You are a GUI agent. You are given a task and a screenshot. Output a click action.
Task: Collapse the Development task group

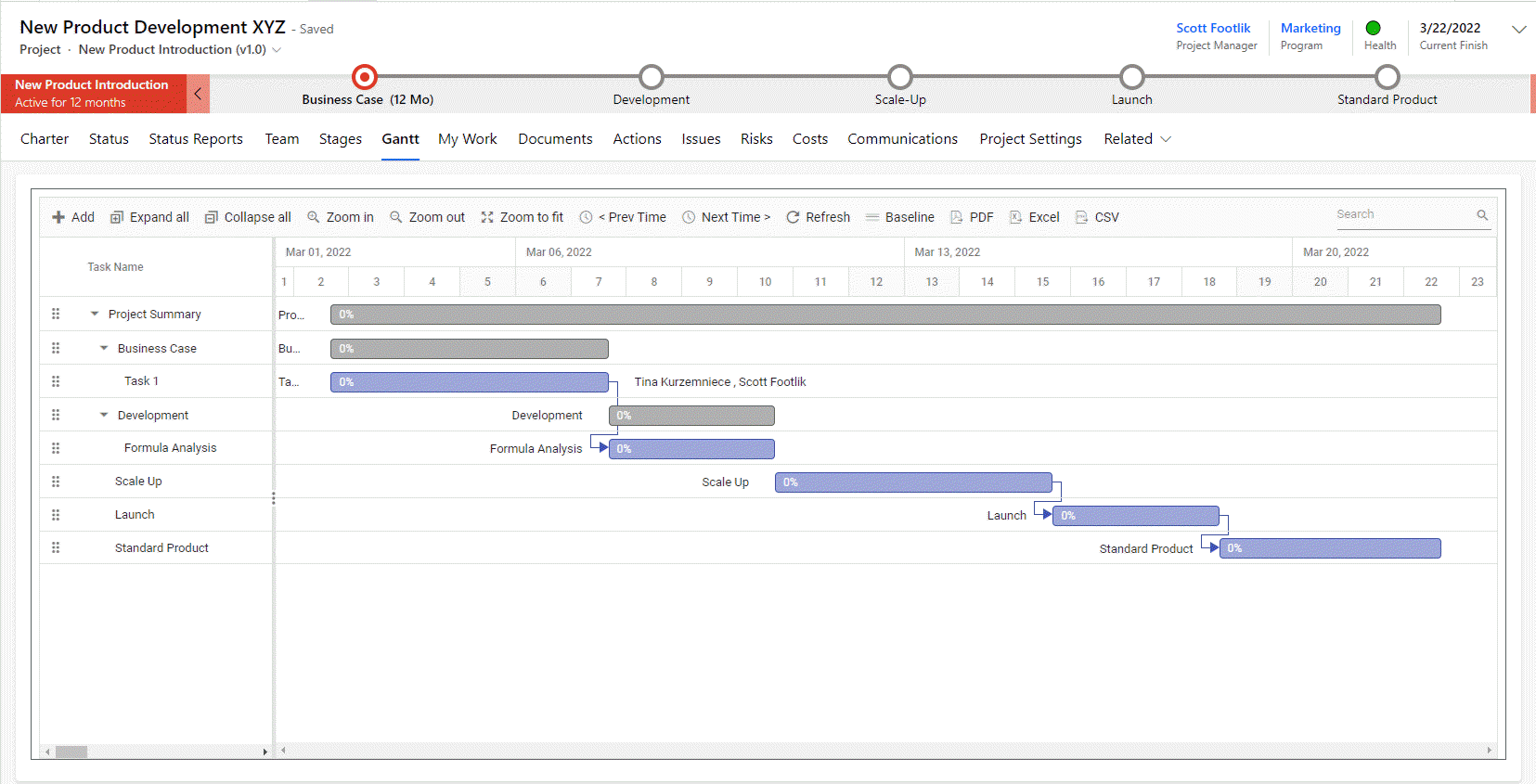pyautogui.click(x=104, y=415)
